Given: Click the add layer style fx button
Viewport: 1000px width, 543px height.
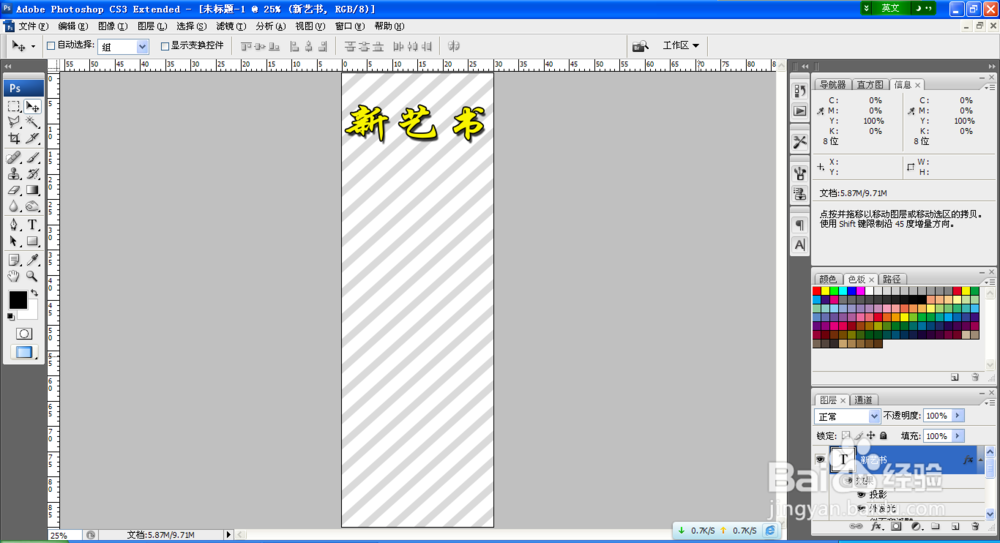Looking at the screenshot, I should point(876,526).
